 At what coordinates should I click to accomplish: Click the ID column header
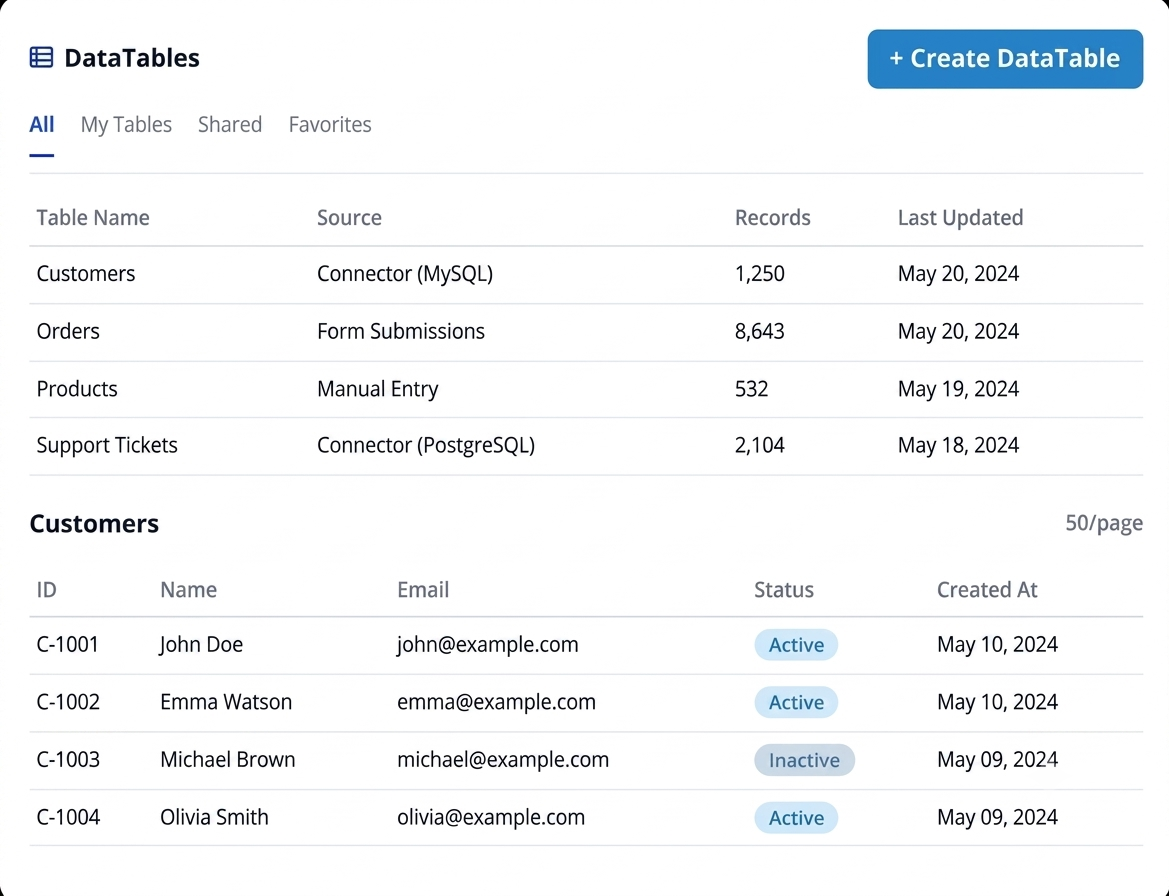click(46, 590)
